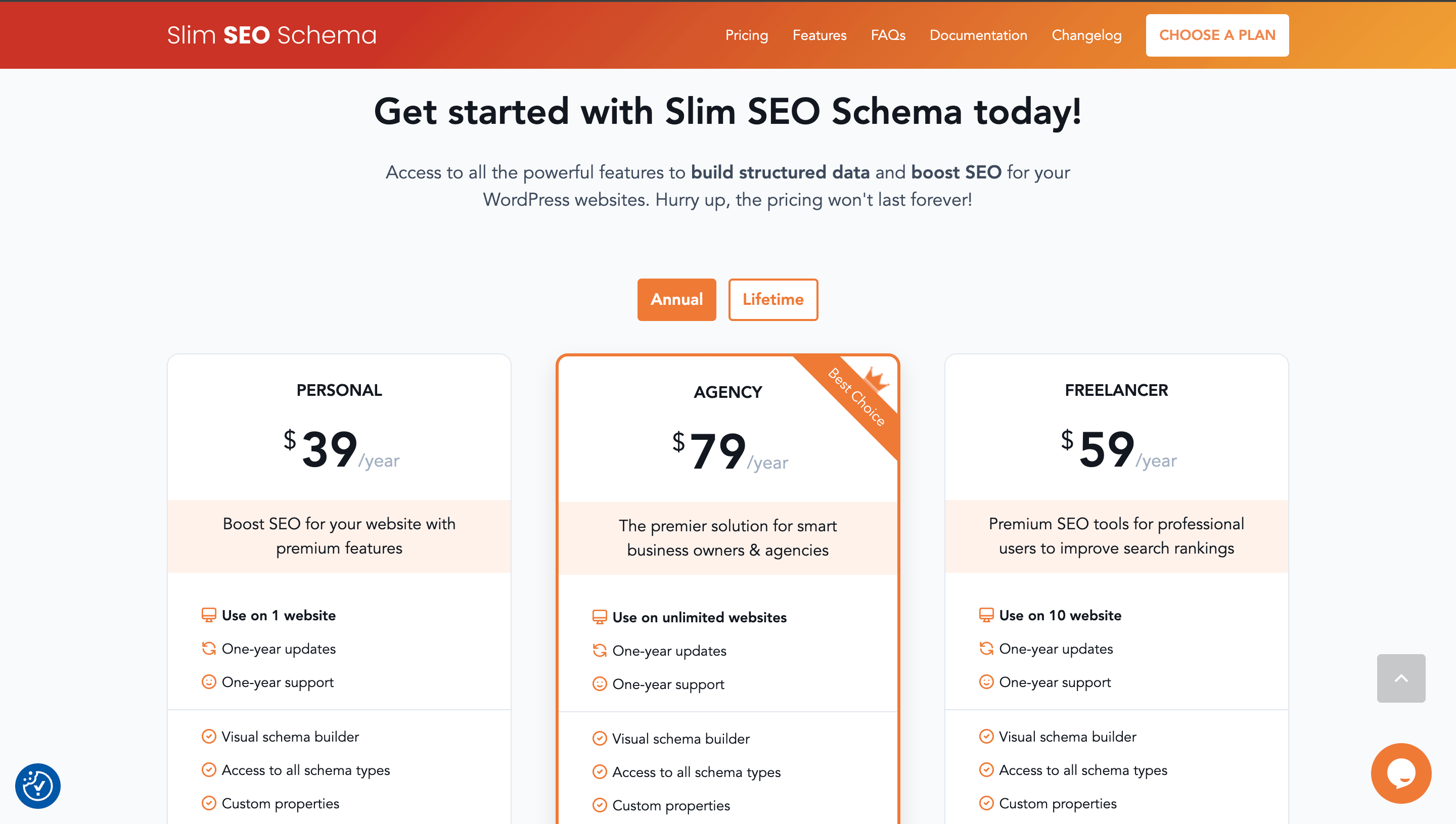Open FAQs from the navigation bar
1456x824 pixels.
(x=887, y=35)
